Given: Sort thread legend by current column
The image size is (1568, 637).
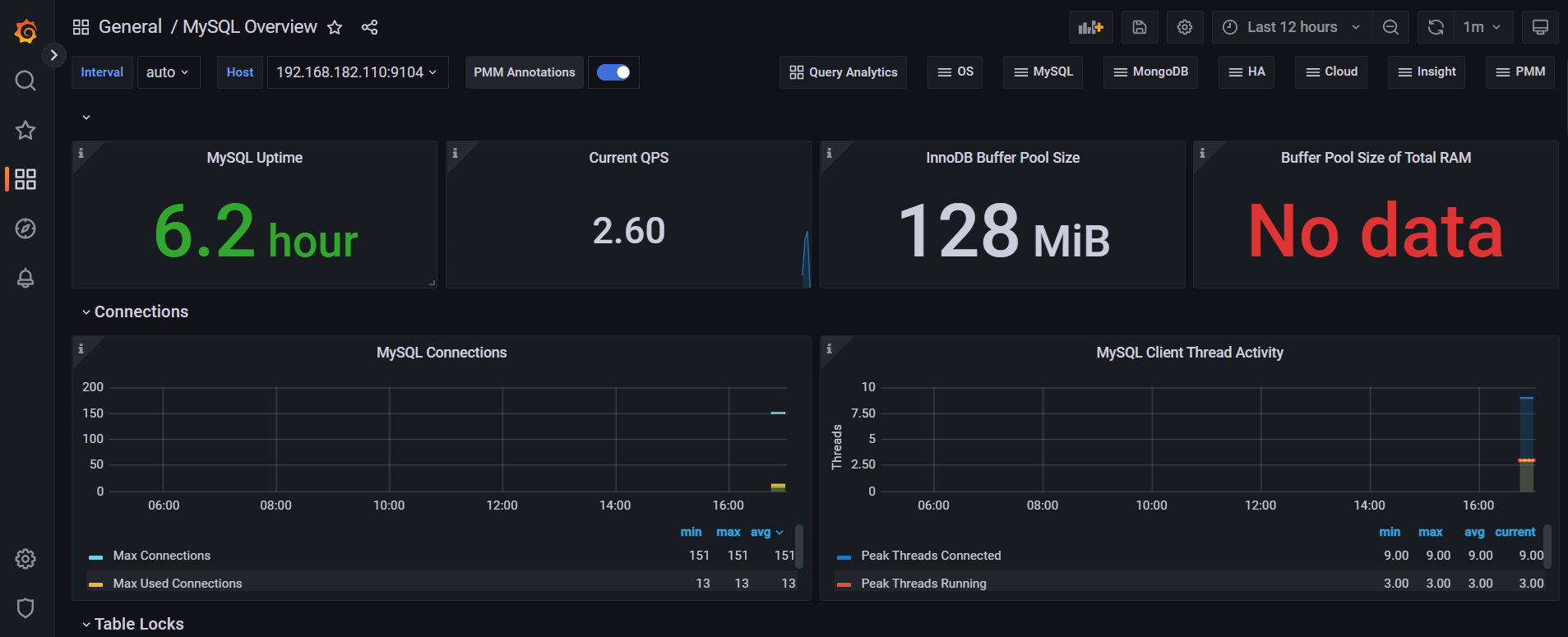Looking at the screenshot, I should 1515,532.
